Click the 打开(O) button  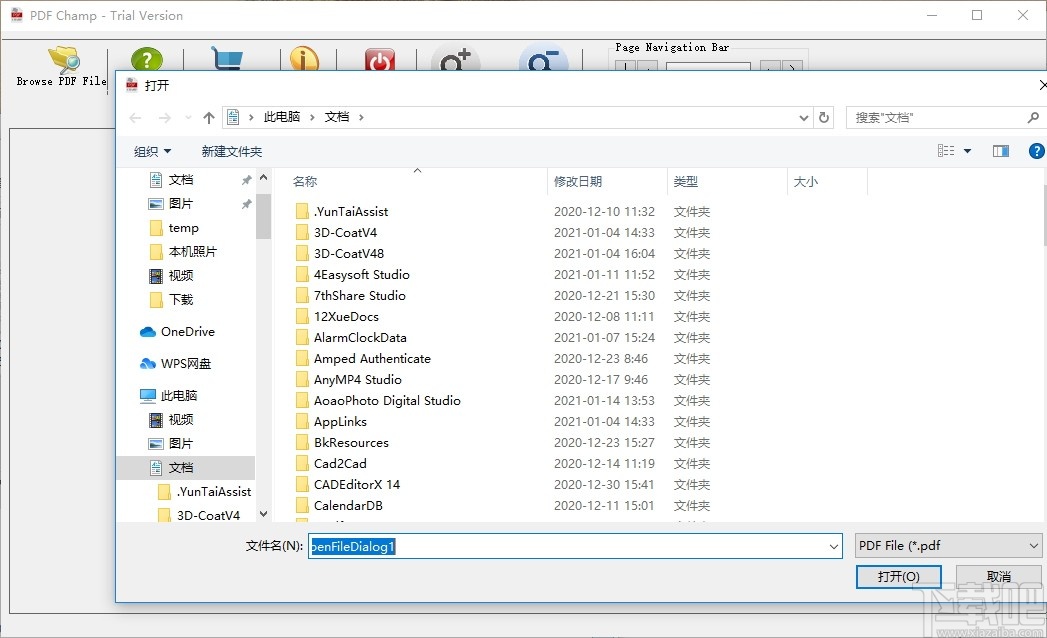point(897,576)
